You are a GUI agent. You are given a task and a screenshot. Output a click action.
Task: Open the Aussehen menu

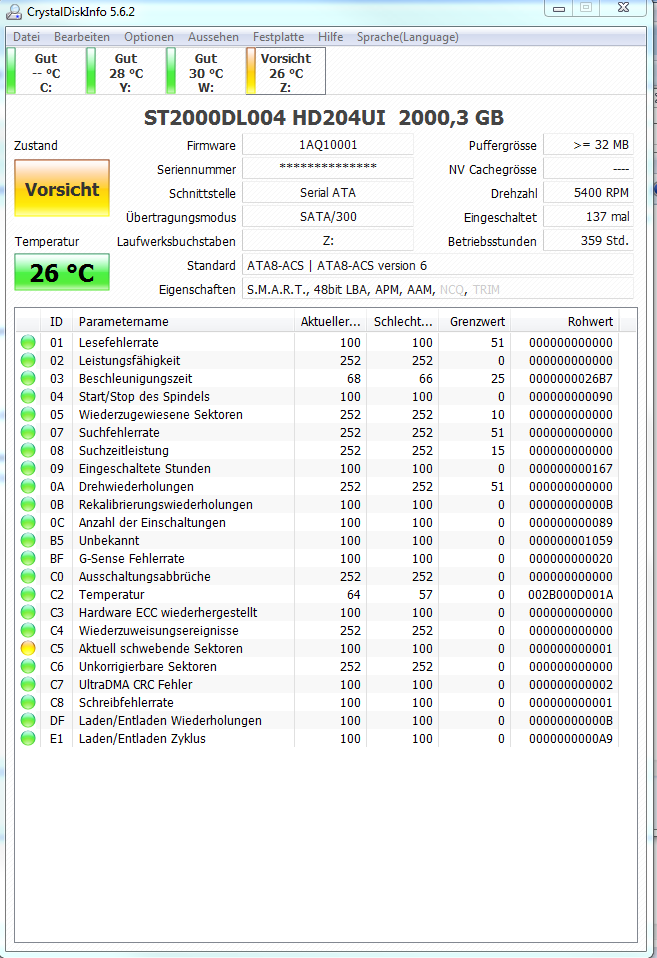click(213, 37)
